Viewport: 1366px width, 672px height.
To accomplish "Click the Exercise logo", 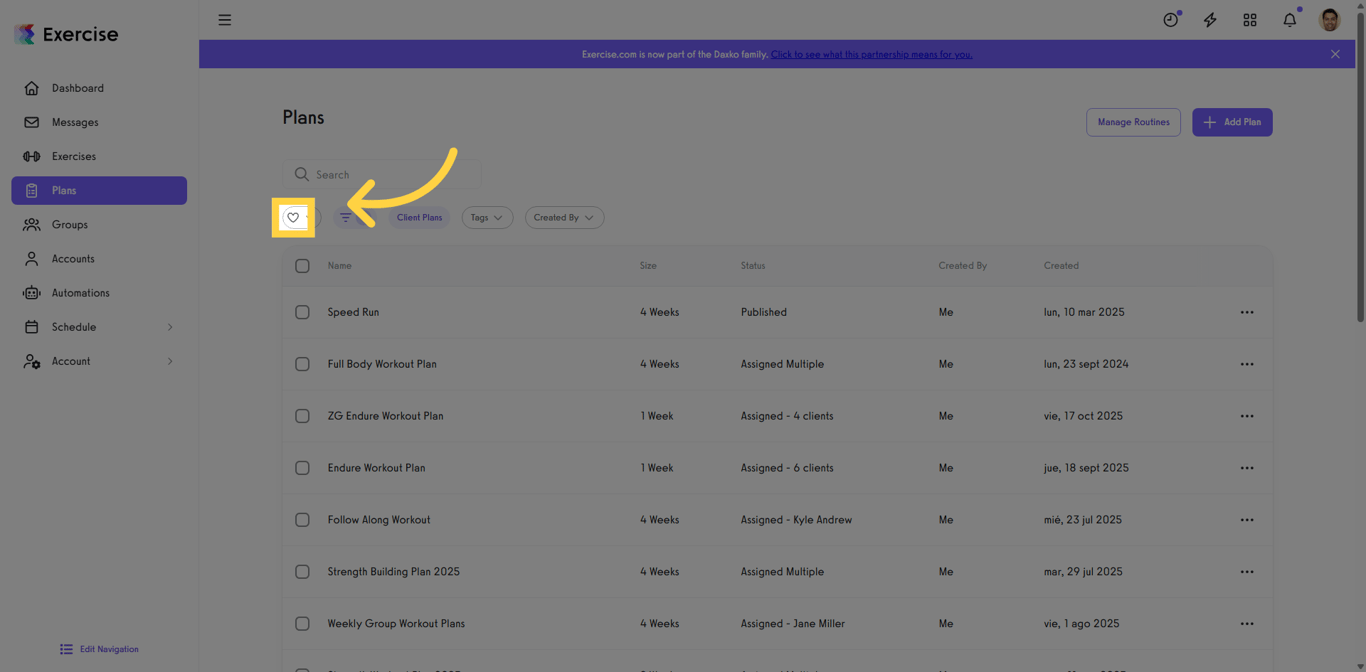I will point(66,34).
